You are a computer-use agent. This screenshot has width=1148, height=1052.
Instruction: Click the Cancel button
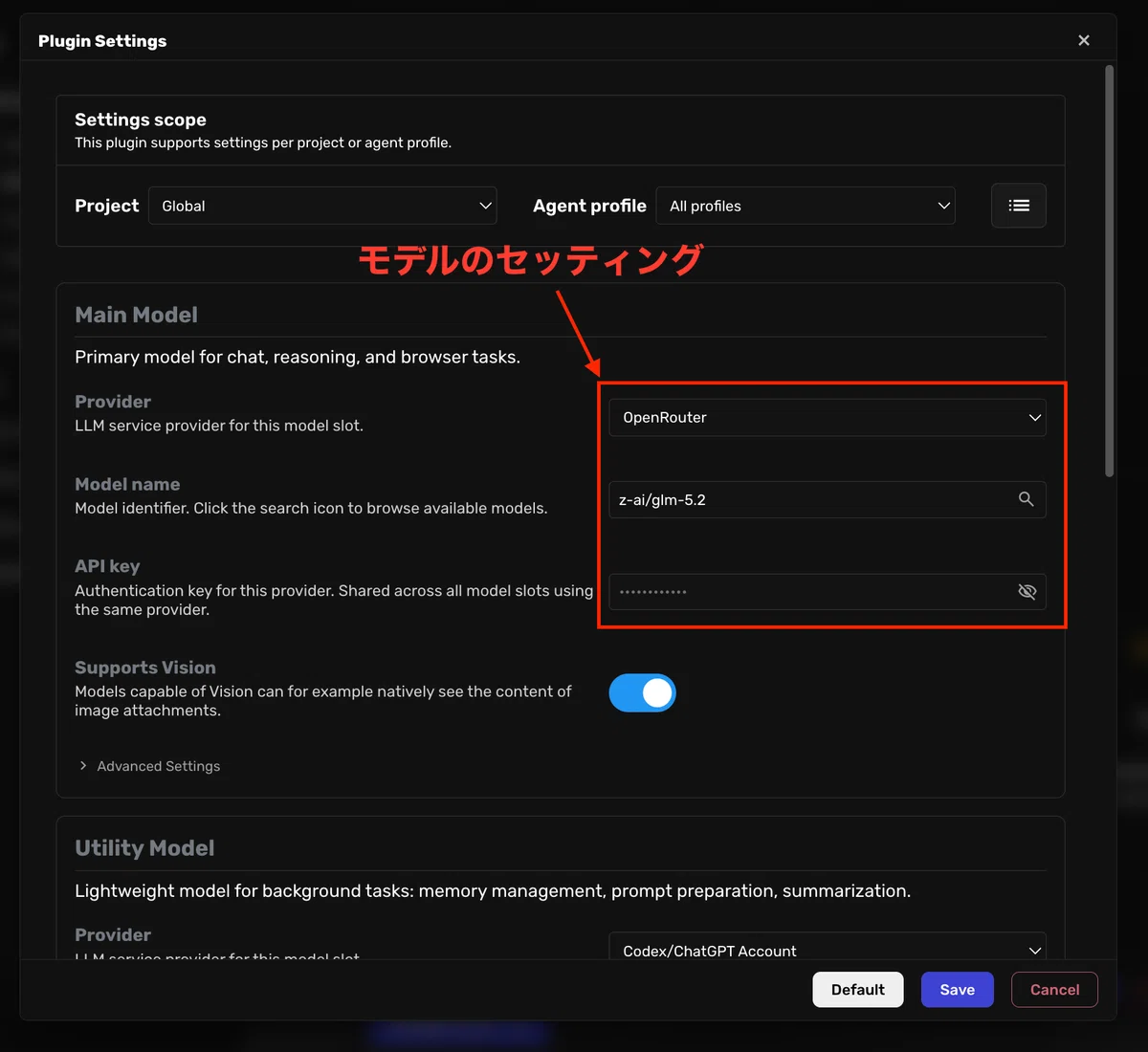[1054, 990]
